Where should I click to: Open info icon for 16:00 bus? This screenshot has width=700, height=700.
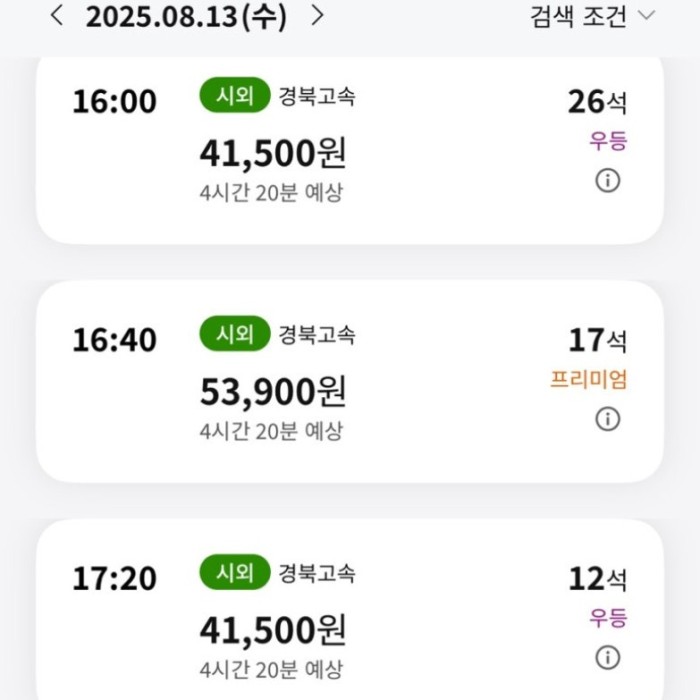pyautogui.click(x=608, y=181)
